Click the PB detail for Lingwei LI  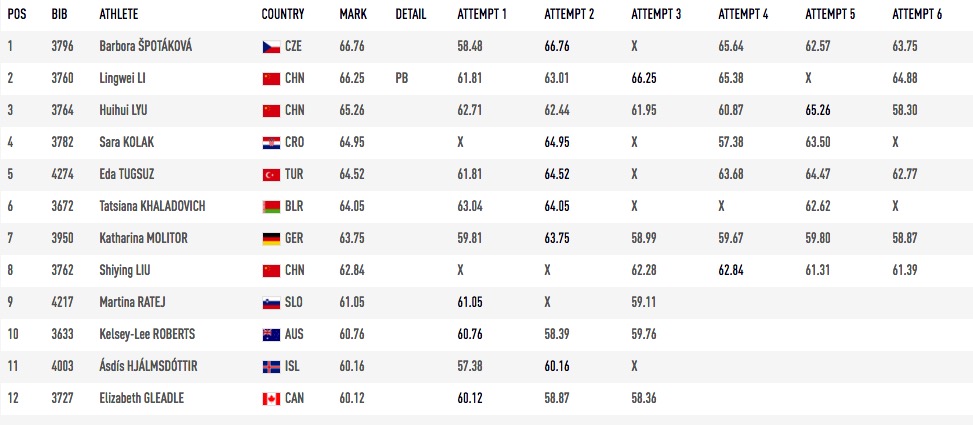402,79
